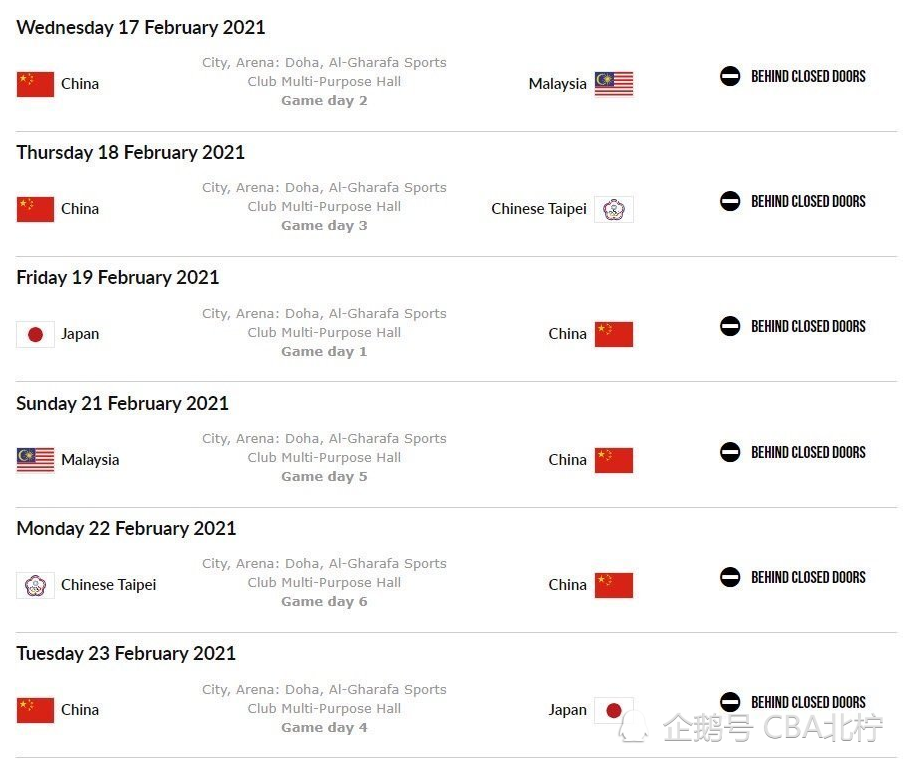903x759 pixels.
Task: Select the Monday 22 February 2021 heading
Action: [x=126, y=529]
